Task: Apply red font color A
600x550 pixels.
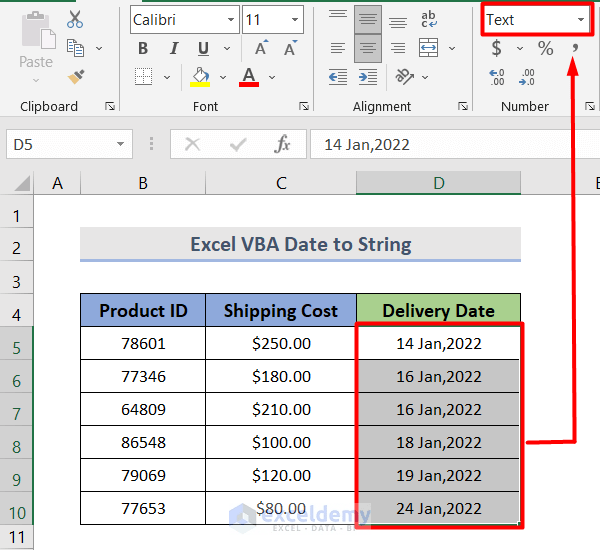Action: 249,77
